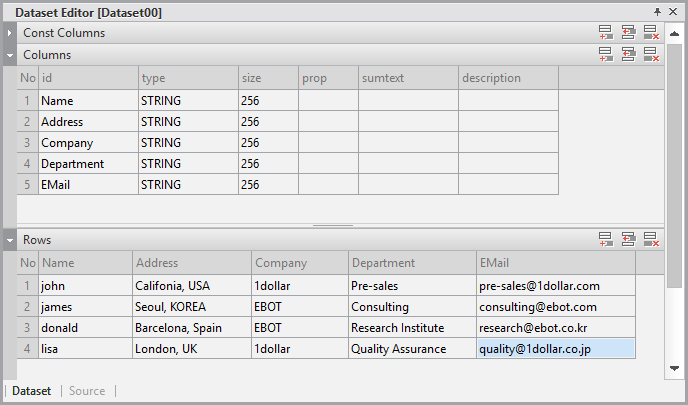This screenshot has width=688, height=405.
Task: Insert a column using Columns header icon
Action: pos(628,55)
